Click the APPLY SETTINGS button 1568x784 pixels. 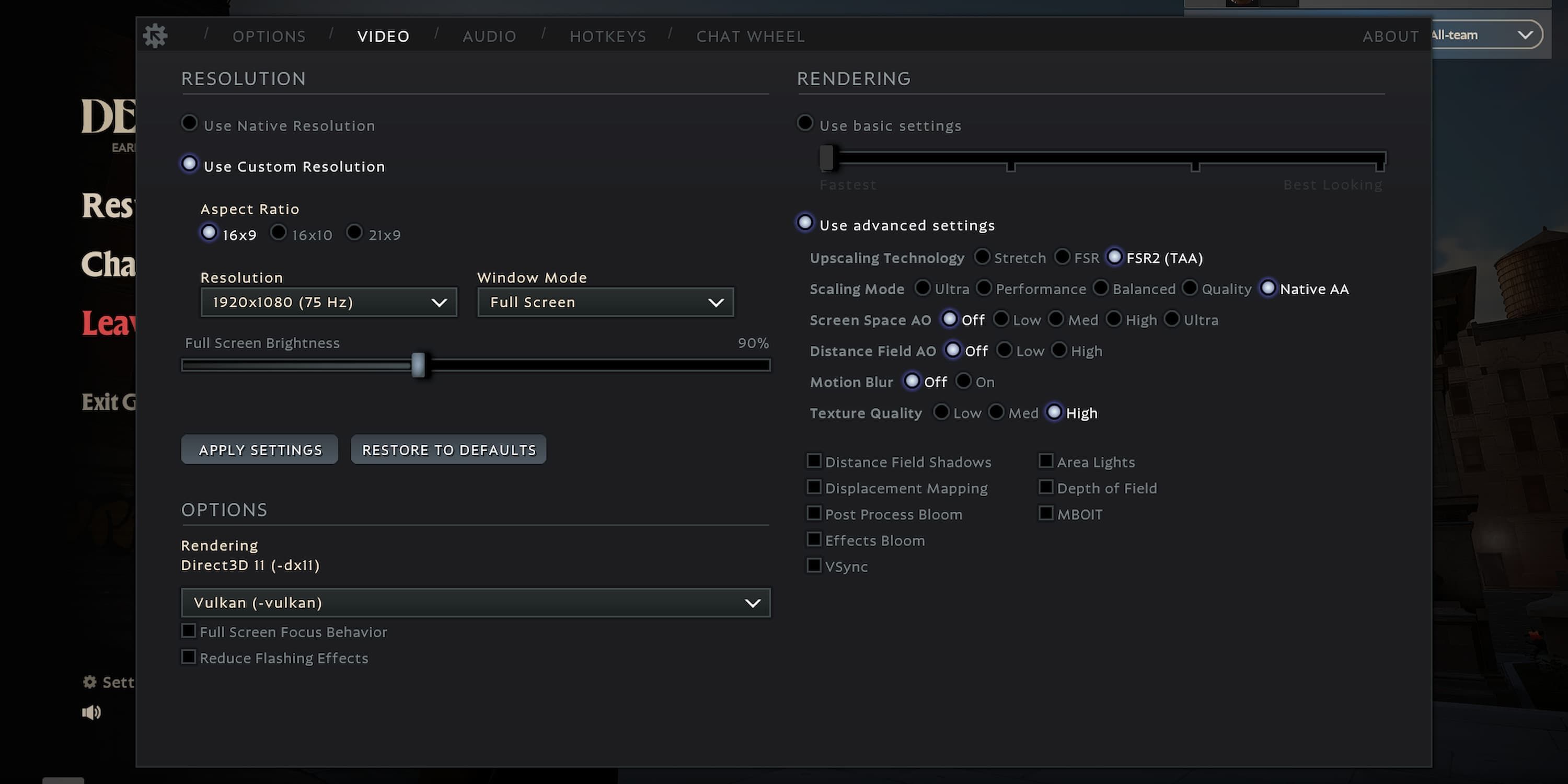pos(260,448)
